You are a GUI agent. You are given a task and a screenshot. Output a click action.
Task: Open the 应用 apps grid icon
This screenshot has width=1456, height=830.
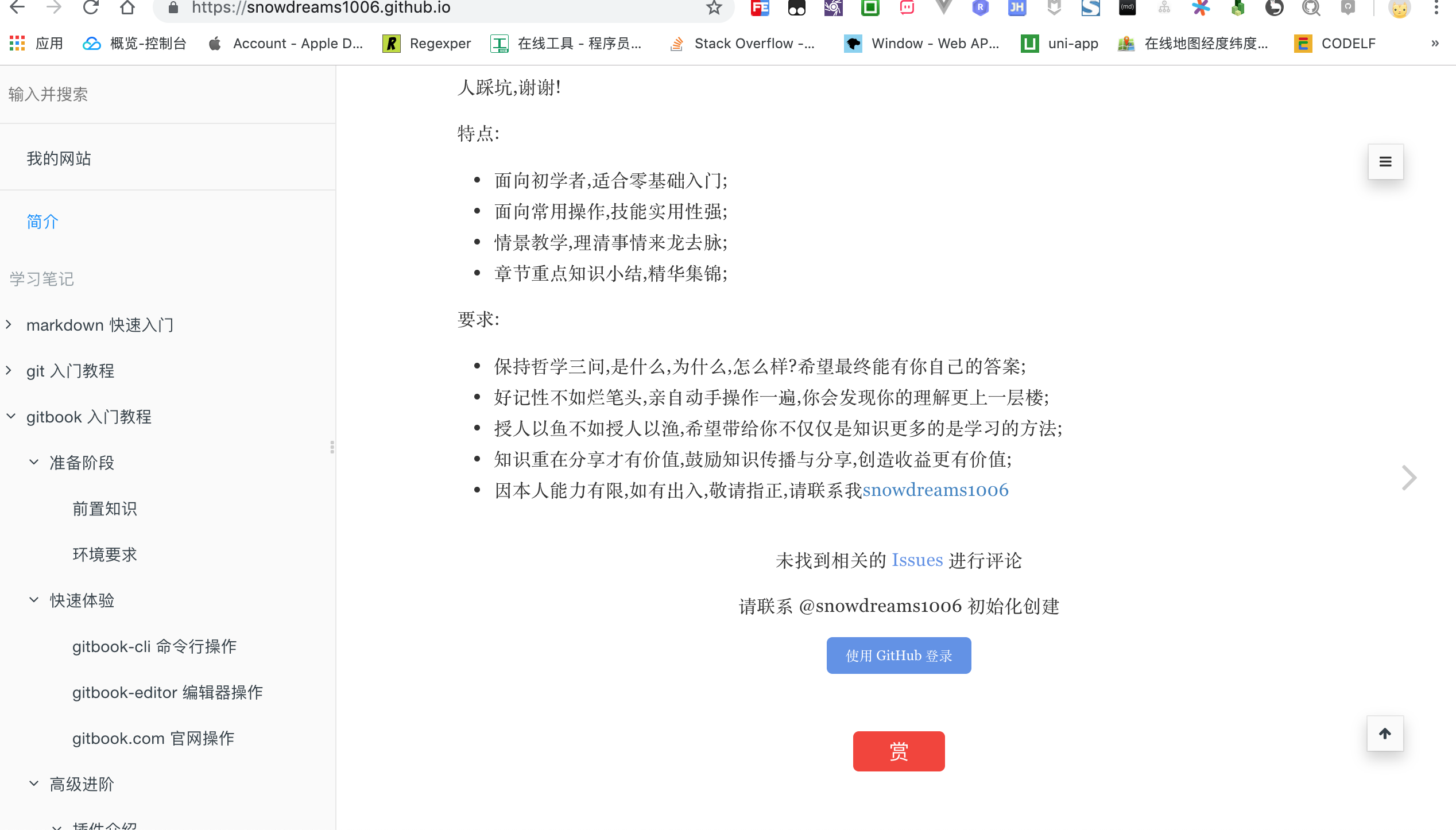click(17, 43)
